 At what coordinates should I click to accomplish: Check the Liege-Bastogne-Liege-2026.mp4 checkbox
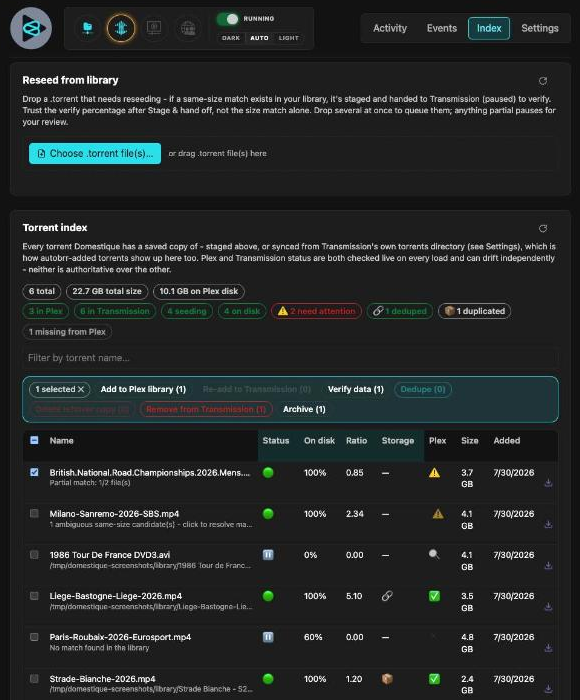coord(34,596)
